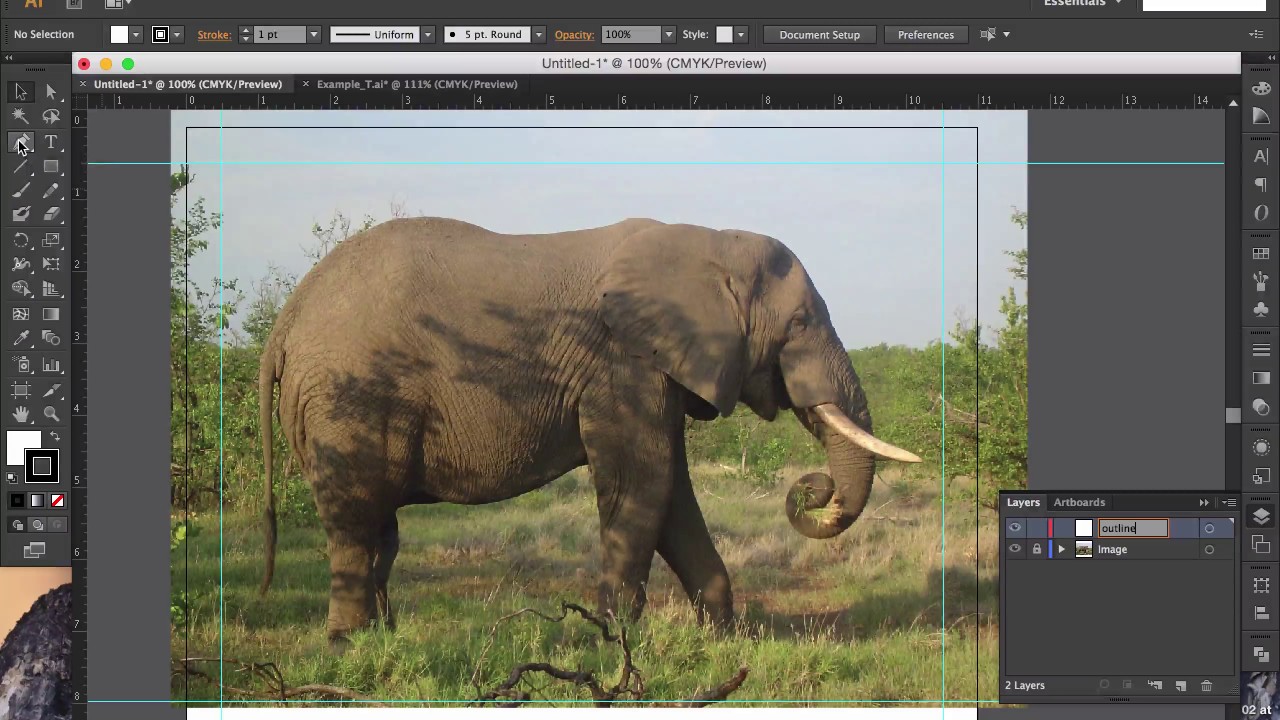Click the black stroke color swatch
This screenshot has width=1280, height=720.
point(42,466)
